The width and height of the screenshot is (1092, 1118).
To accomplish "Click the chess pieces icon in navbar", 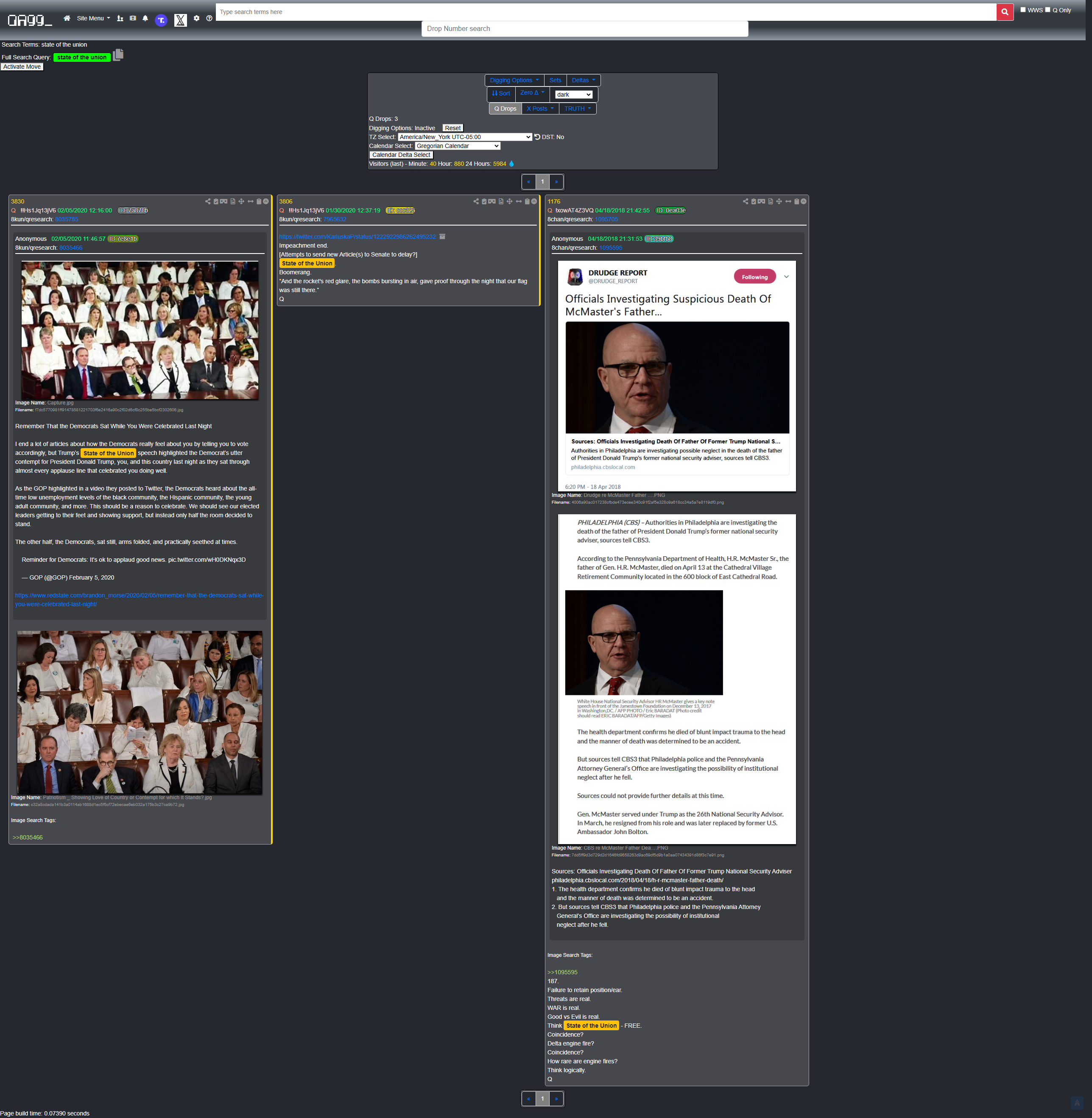I will point(120,18).
